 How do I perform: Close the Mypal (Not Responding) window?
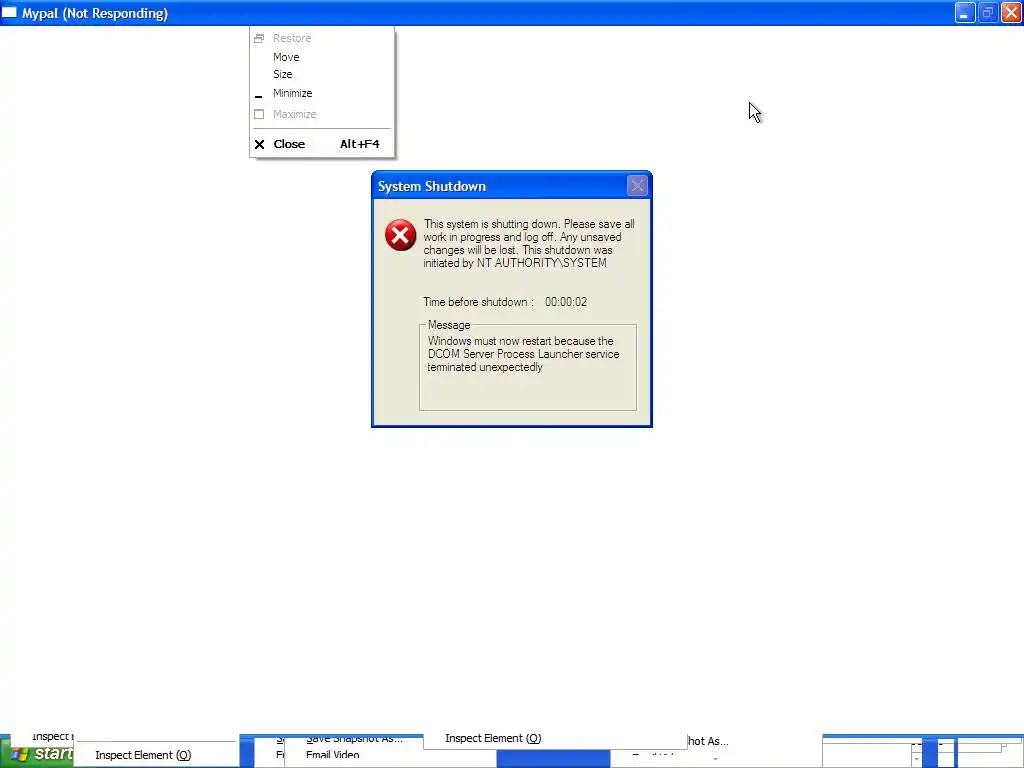pyautogui.click(x=1011, y=12)
